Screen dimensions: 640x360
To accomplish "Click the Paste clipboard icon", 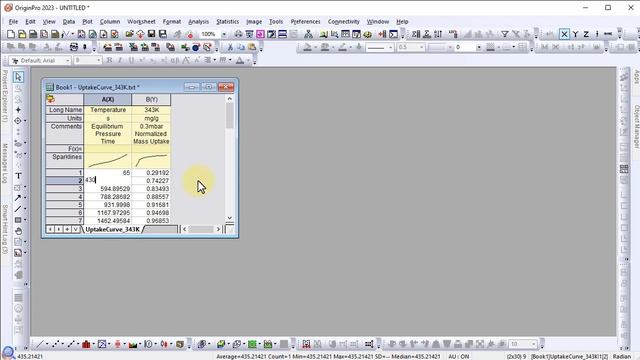I will [x=252, y=47].
